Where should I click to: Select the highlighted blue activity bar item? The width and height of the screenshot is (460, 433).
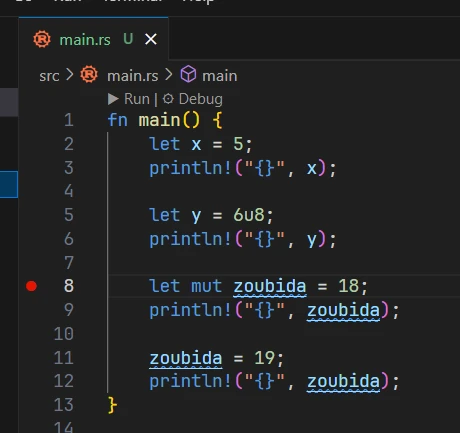(x=9, y=184)
